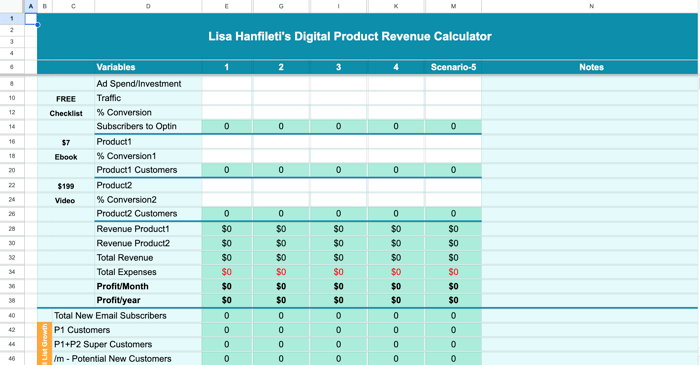Click the Ad Spend input cell for scenario 1

click(227, 84)
